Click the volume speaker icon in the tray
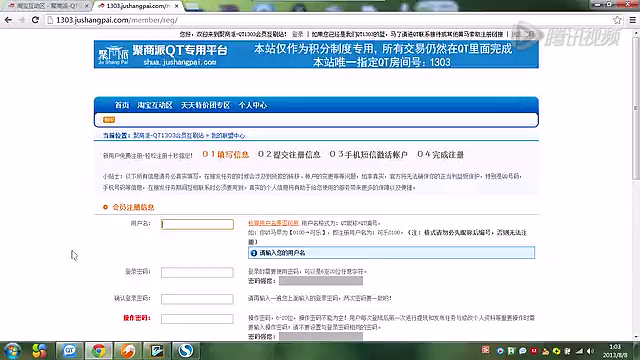The image size is (640, 360). (x=590, y=351)
